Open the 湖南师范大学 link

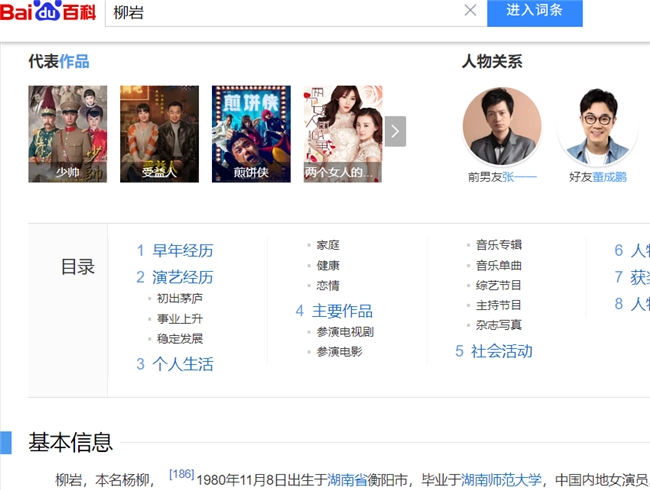[x=501, y=479]
